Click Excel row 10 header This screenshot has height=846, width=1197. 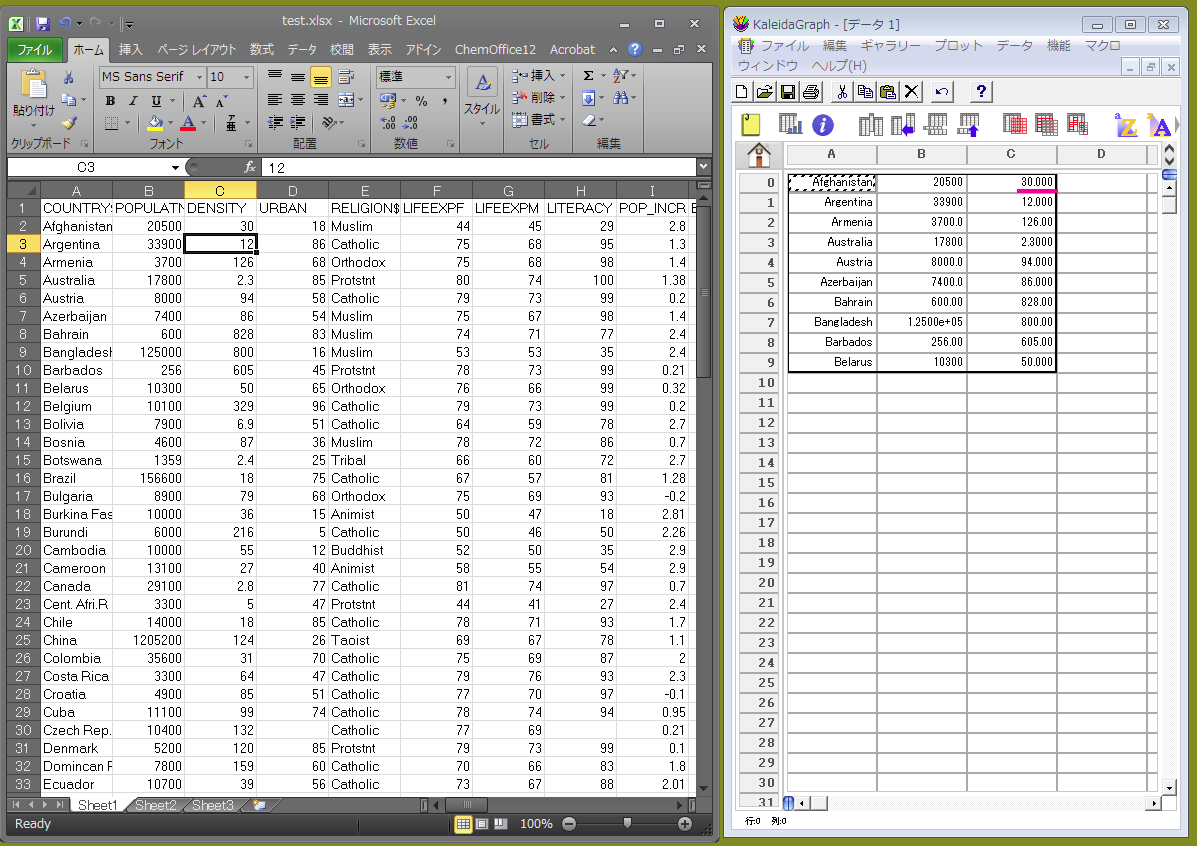[23, 370]
